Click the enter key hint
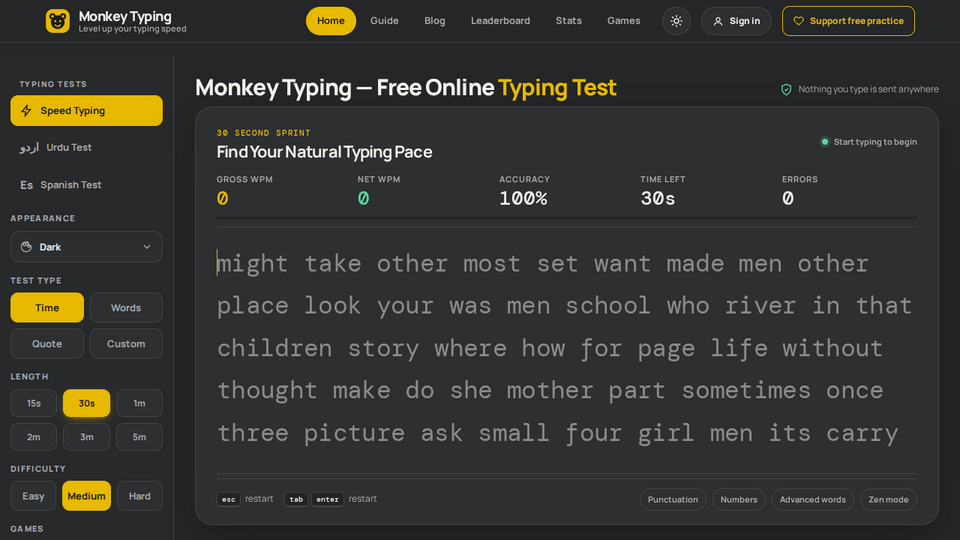 click(328, 500)
